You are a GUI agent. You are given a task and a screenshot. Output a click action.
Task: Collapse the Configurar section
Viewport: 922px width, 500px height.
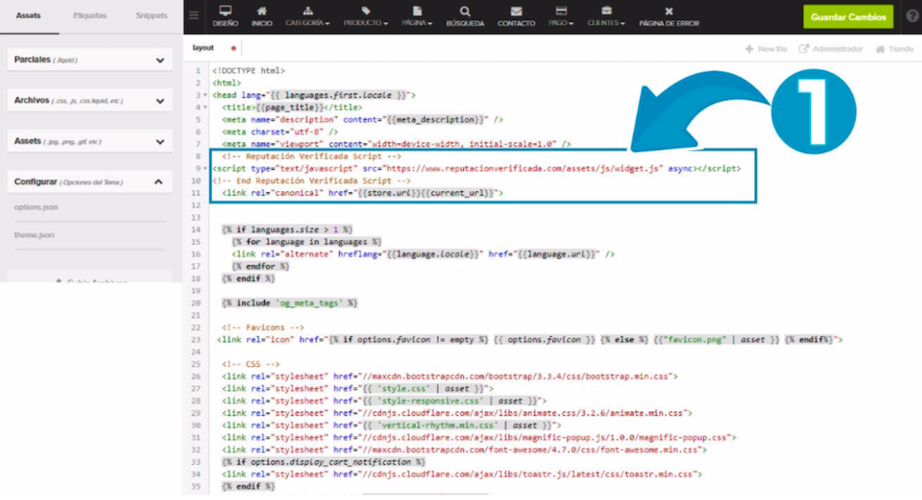(90, 182)
